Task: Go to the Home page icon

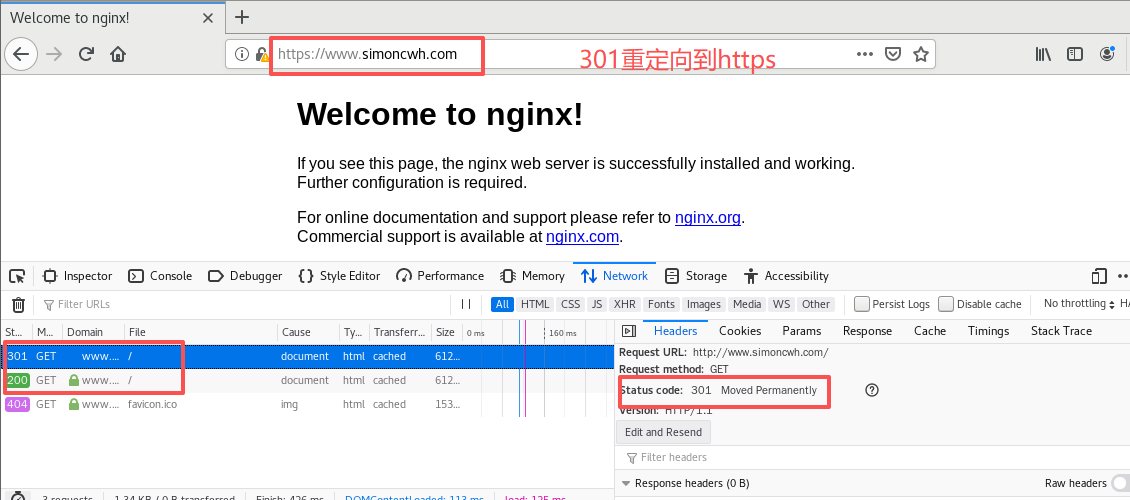Action: (x=118, y=54)
